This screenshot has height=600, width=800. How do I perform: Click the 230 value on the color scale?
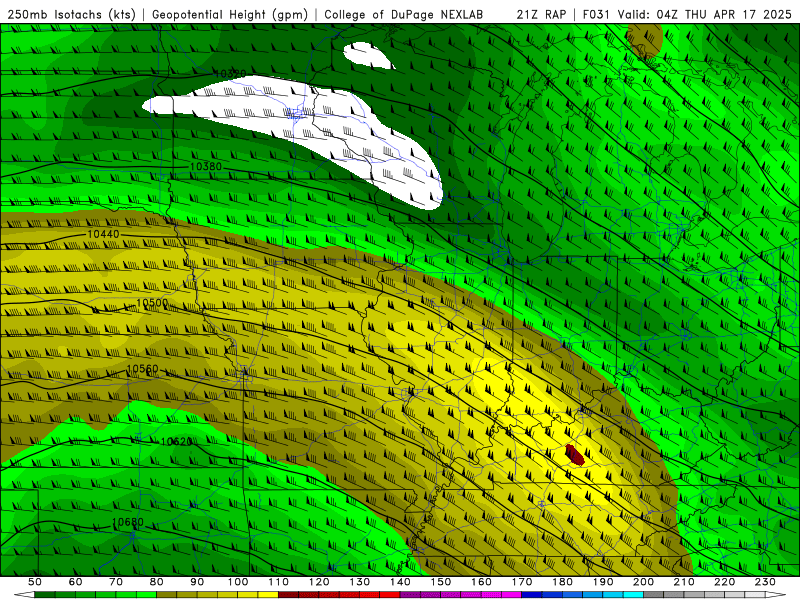[x=765, y=582]
